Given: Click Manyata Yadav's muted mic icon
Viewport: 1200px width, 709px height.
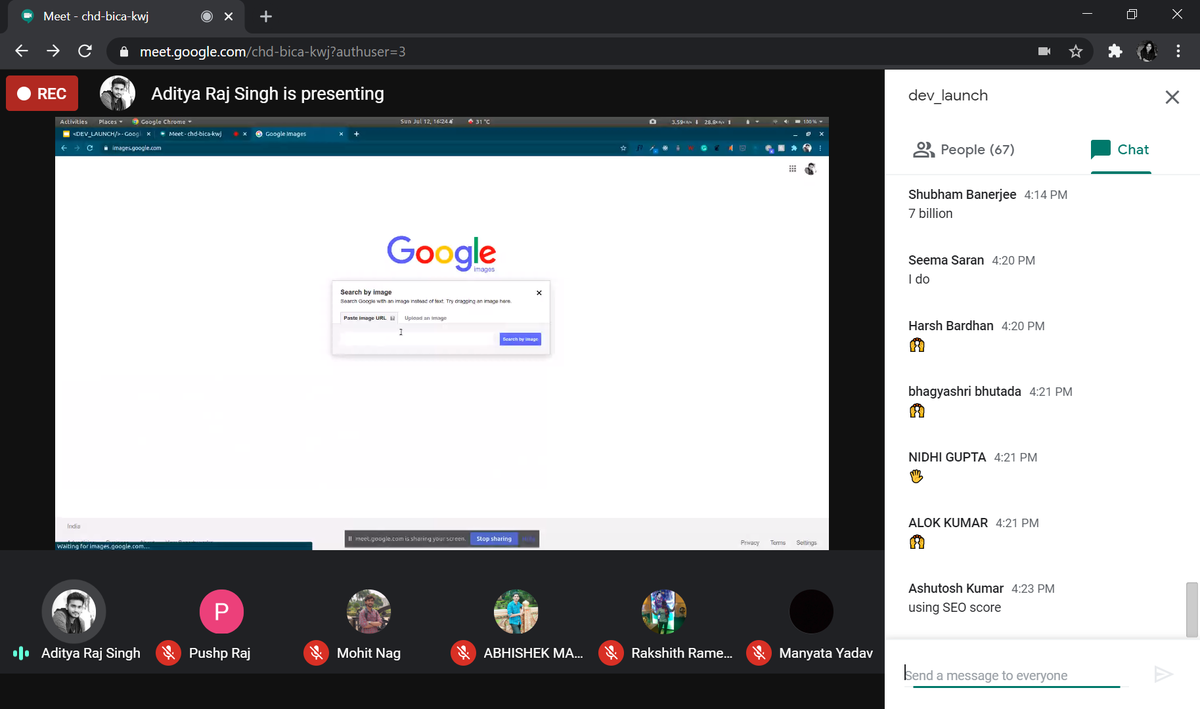Looking at the screenshot, I should pyautogui.click(x=759, y=653).
